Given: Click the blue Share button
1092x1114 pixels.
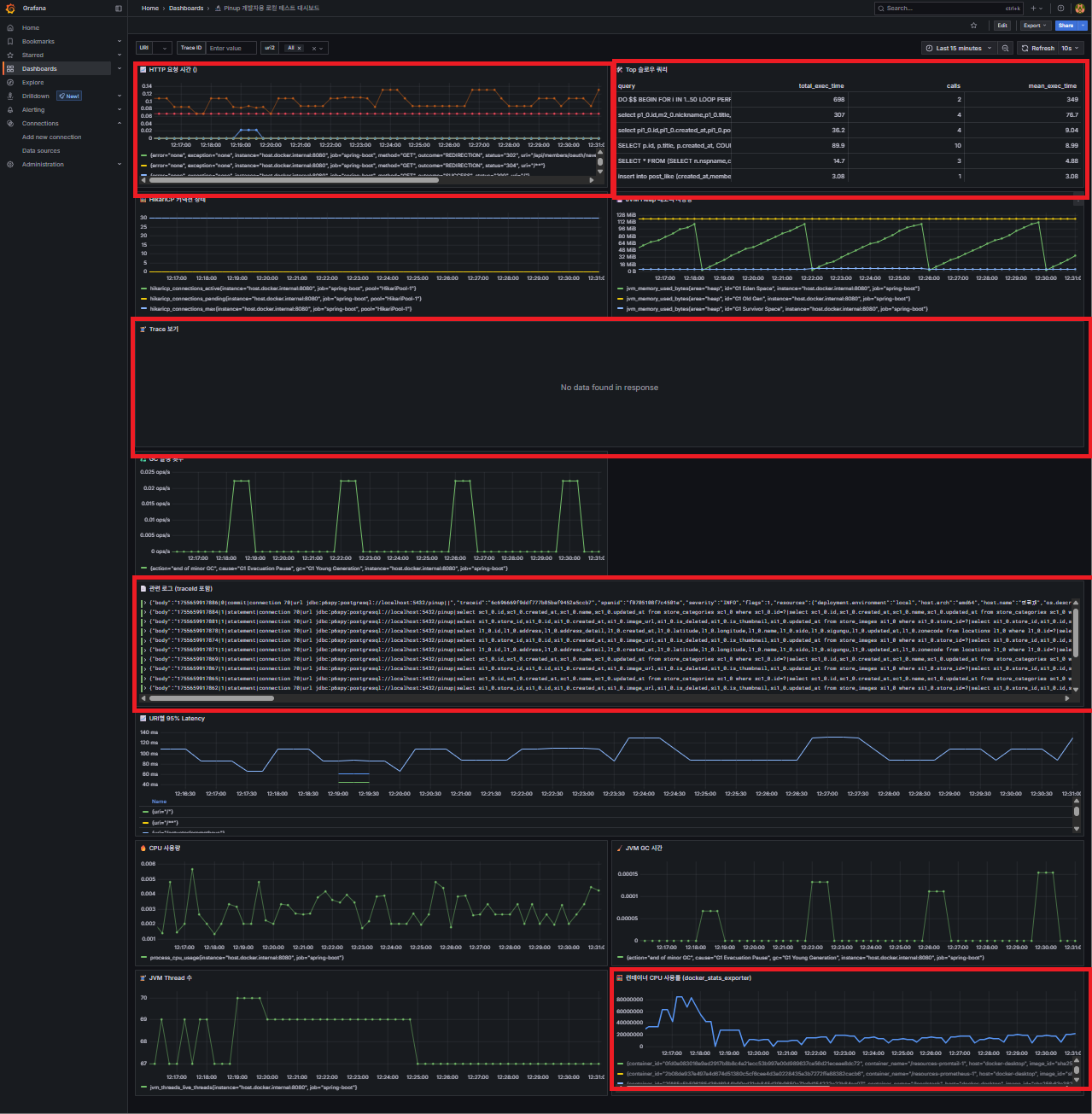Looking at the screenshot, I should (1066, 25).
